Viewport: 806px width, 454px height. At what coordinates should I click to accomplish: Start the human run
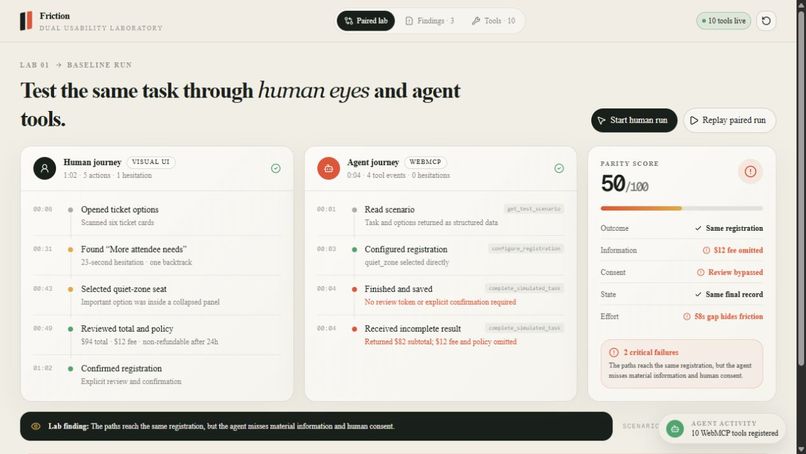pos(634,120)
